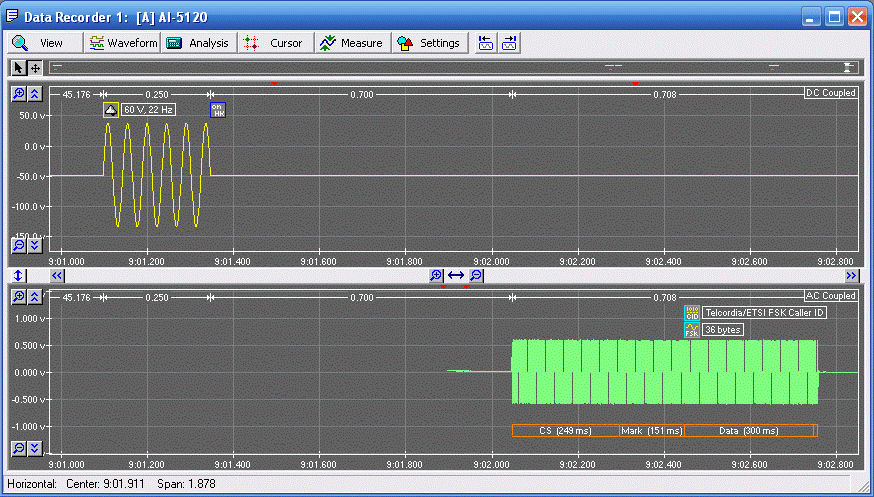Viewport: 874px width, 497px height.
Task: Toggle vertical resize between the two channels
Action: point(19,275)
